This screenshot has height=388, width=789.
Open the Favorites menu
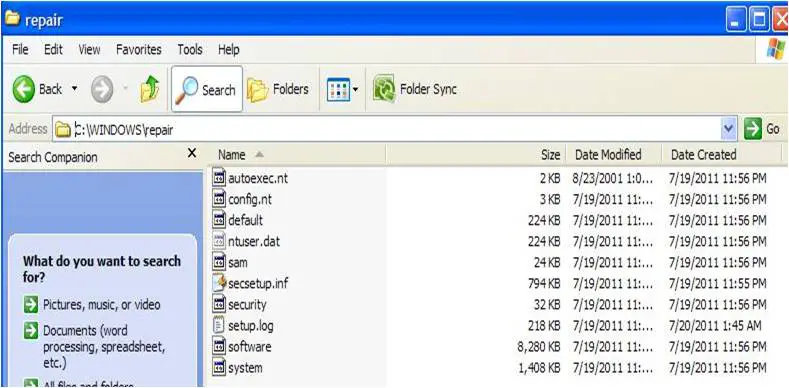coord(138,49)
